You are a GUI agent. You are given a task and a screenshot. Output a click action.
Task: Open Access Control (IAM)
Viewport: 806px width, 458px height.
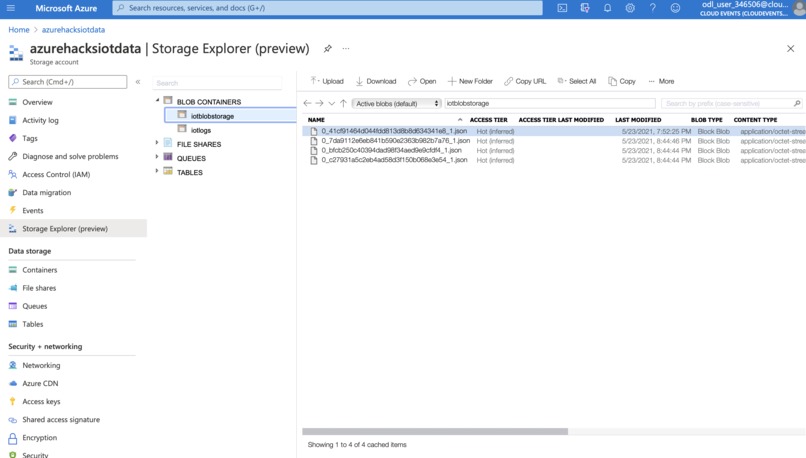56,174
